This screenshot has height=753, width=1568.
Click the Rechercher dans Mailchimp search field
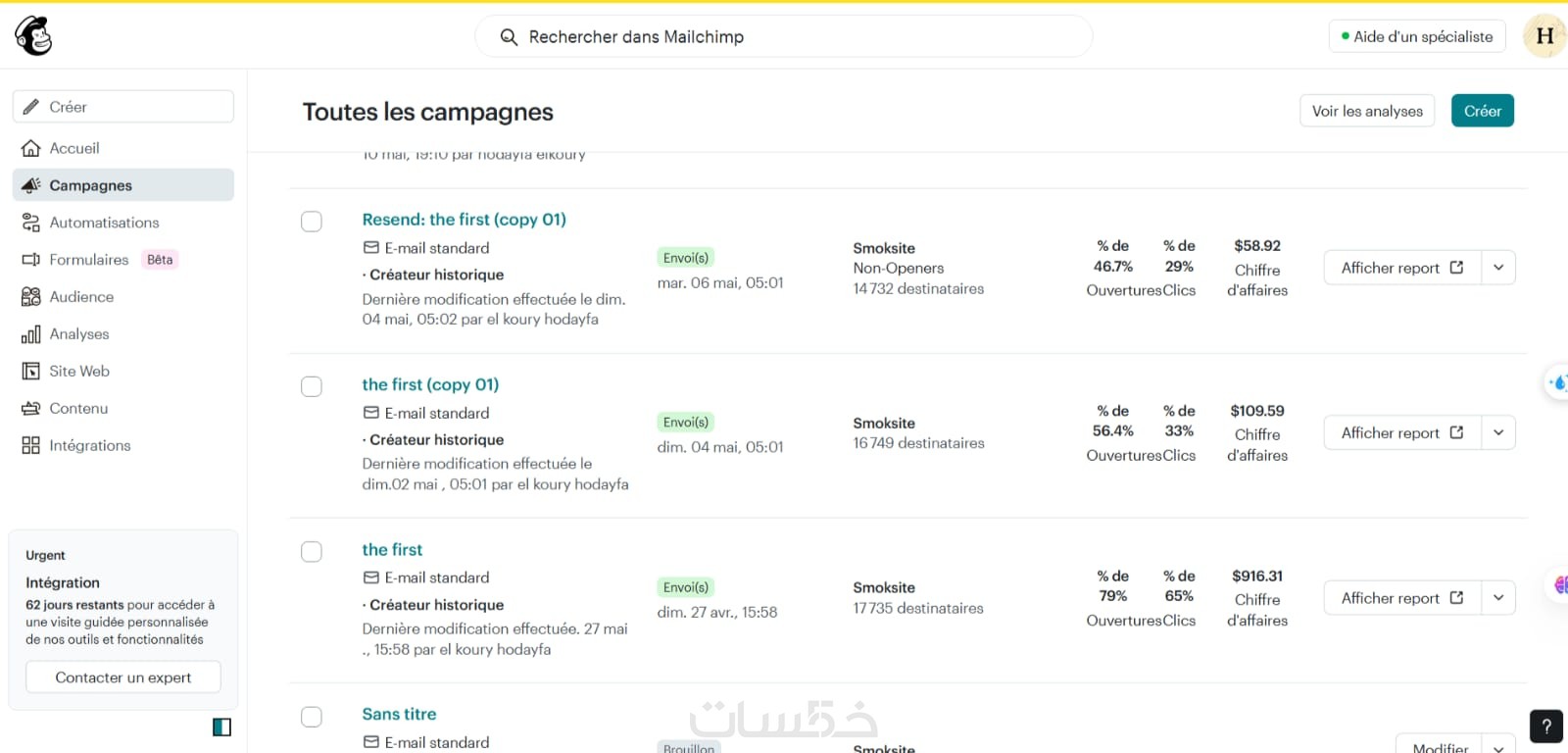(784, 37)
